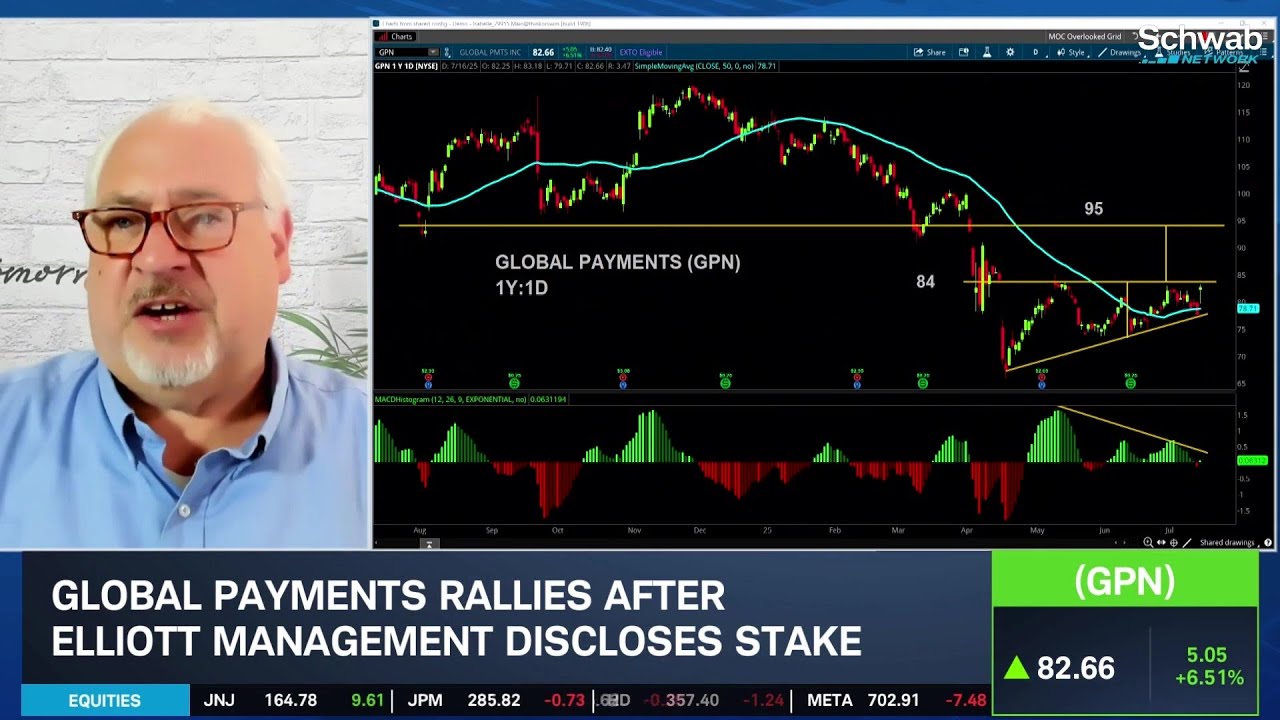This screenshot has height=720, width=1280.
Task: Click the February earnings event marker
Action: pos(857,381)
